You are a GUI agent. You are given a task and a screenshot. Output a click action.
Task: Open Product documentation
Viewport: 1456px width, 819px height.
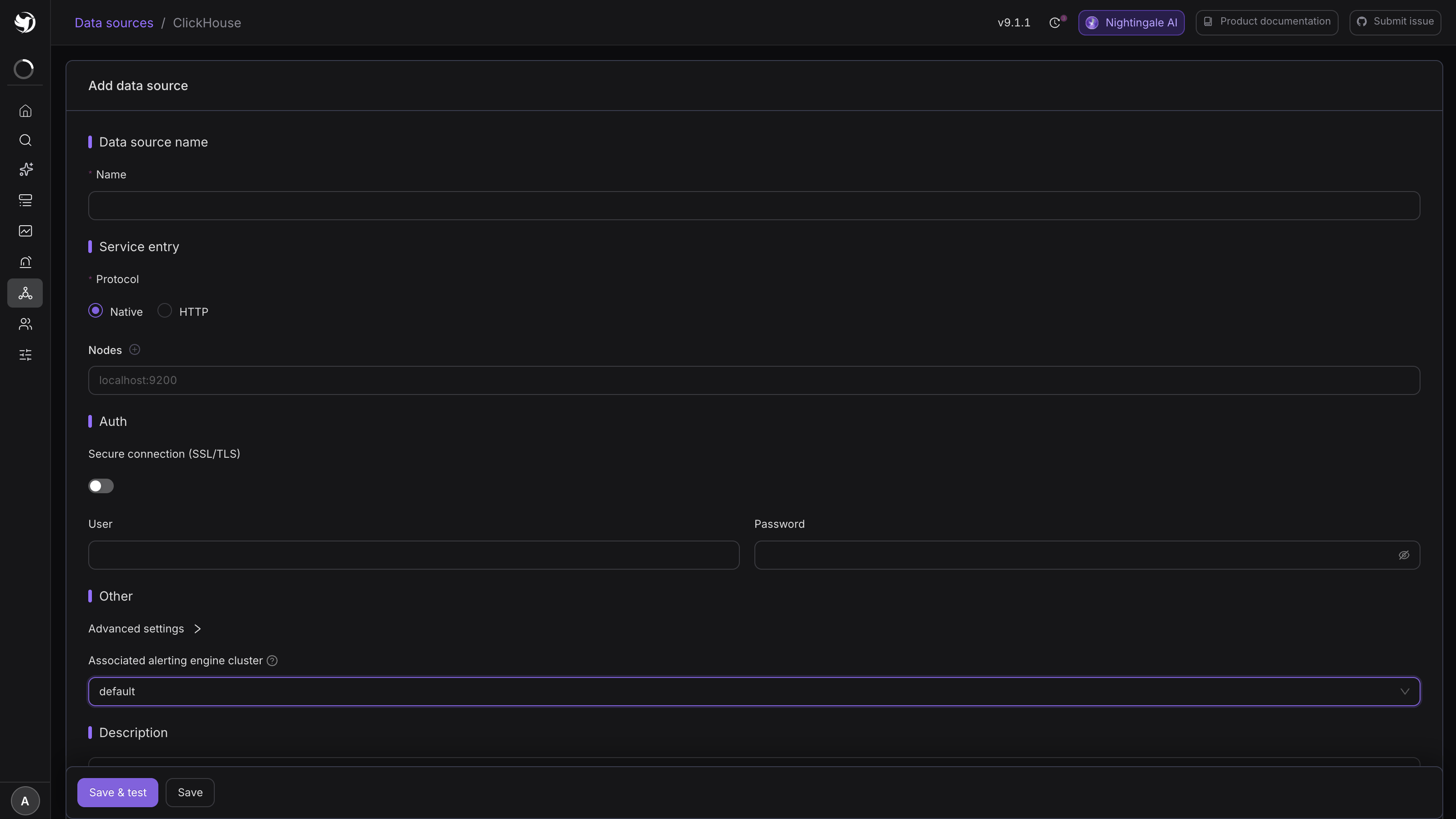pos(1267,23)
